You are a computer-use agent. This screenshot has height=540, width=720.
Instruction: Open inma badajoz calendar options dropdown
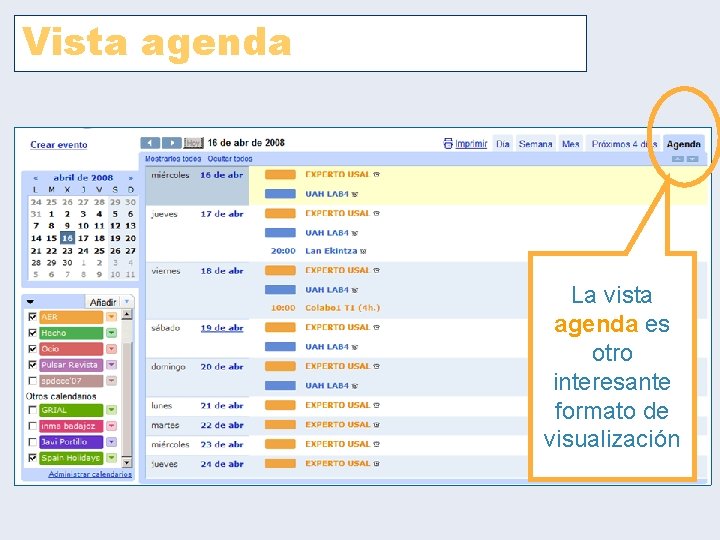(x=112, y=426)
